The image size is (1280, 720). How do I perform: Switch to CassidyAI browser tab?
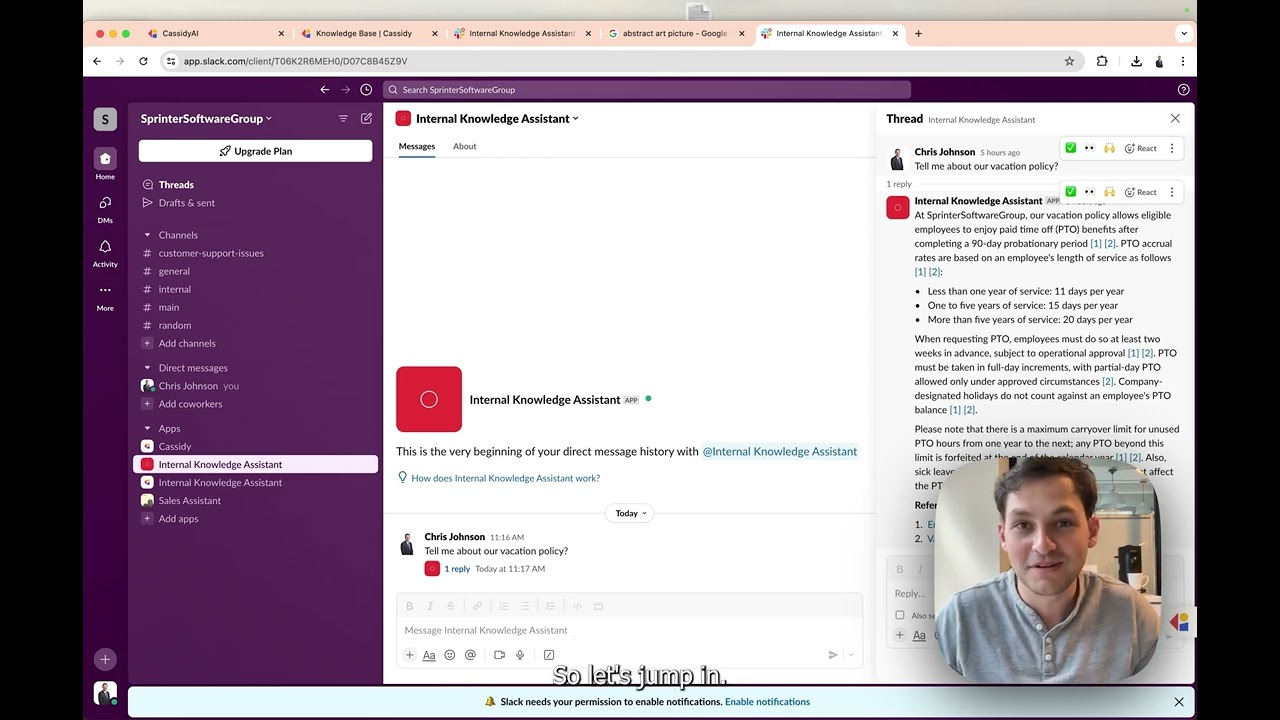(181, 33)
